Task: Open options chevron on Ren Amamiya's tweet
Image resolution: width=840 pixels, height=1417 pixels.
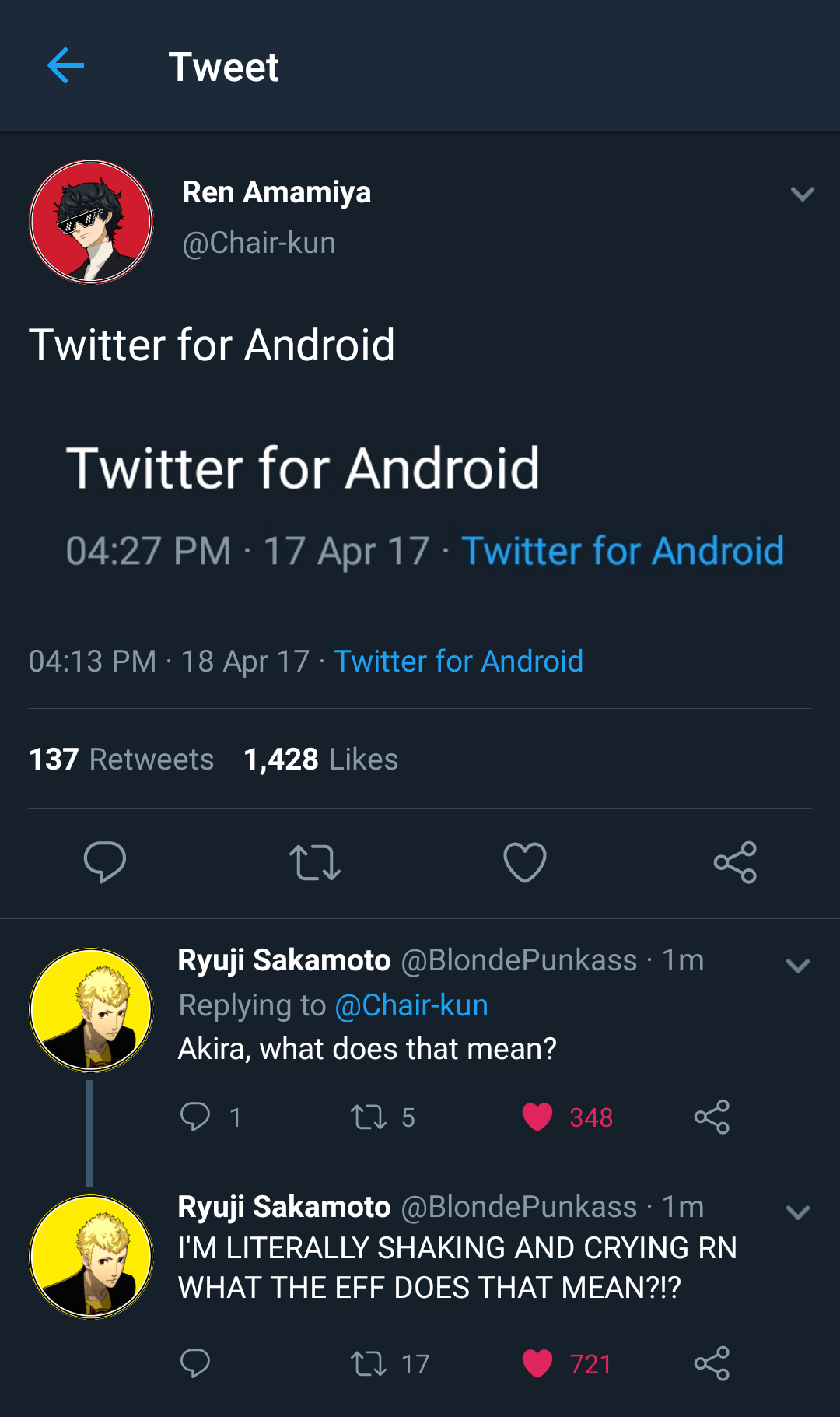Action: pyautogui.click(x=802, y=194)
